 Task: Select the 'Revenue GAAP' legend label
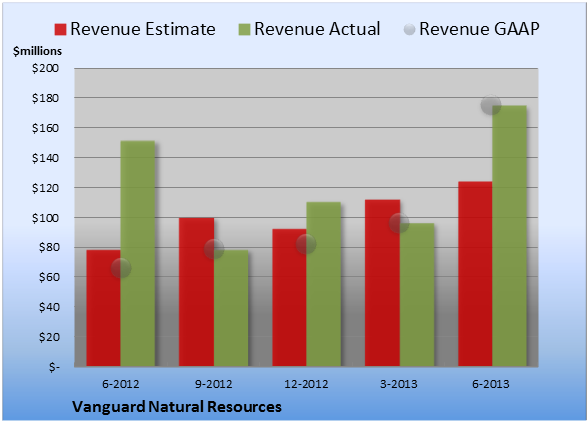tap(479, 29)
